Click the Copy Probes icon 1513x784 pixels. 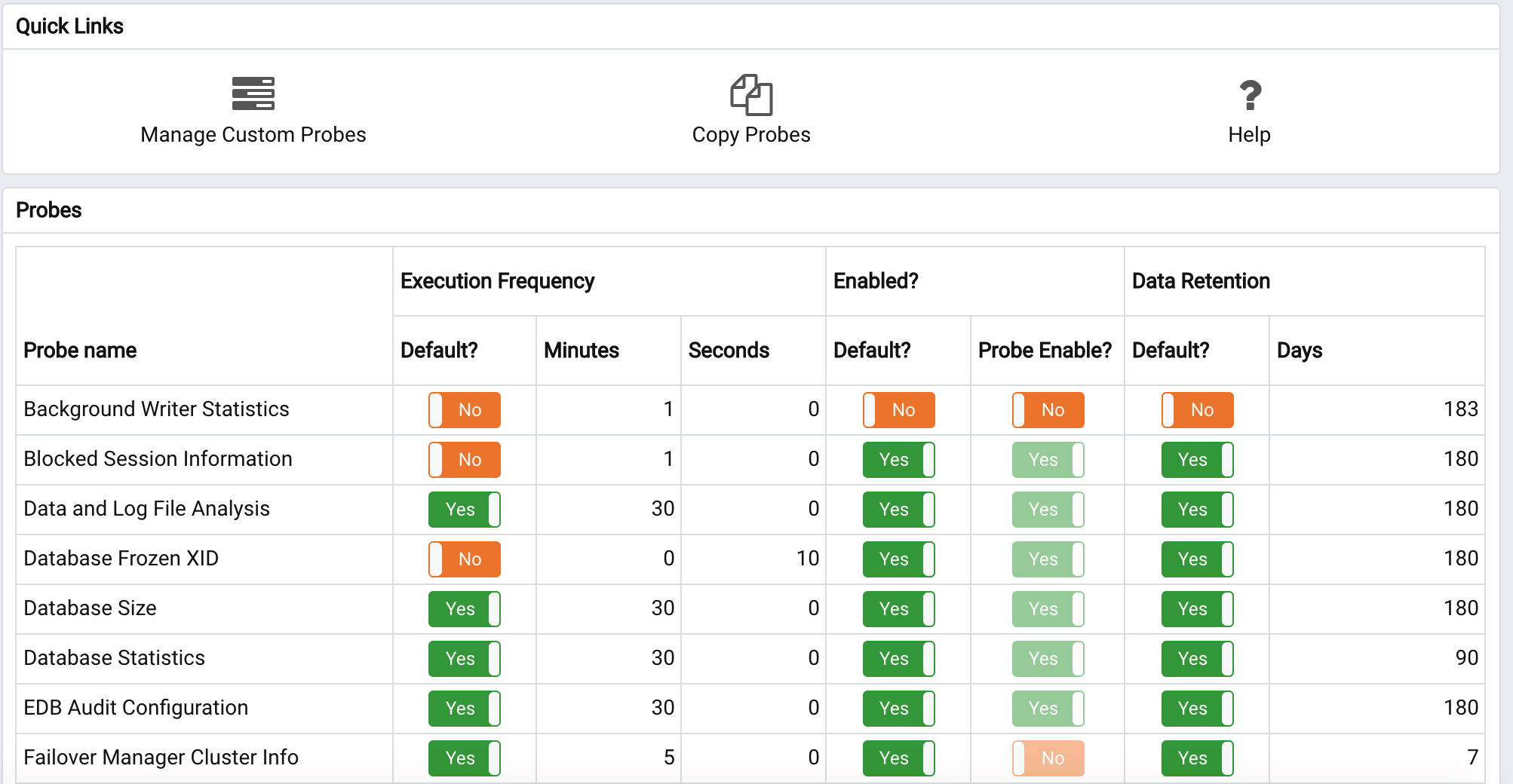(751, 94)
